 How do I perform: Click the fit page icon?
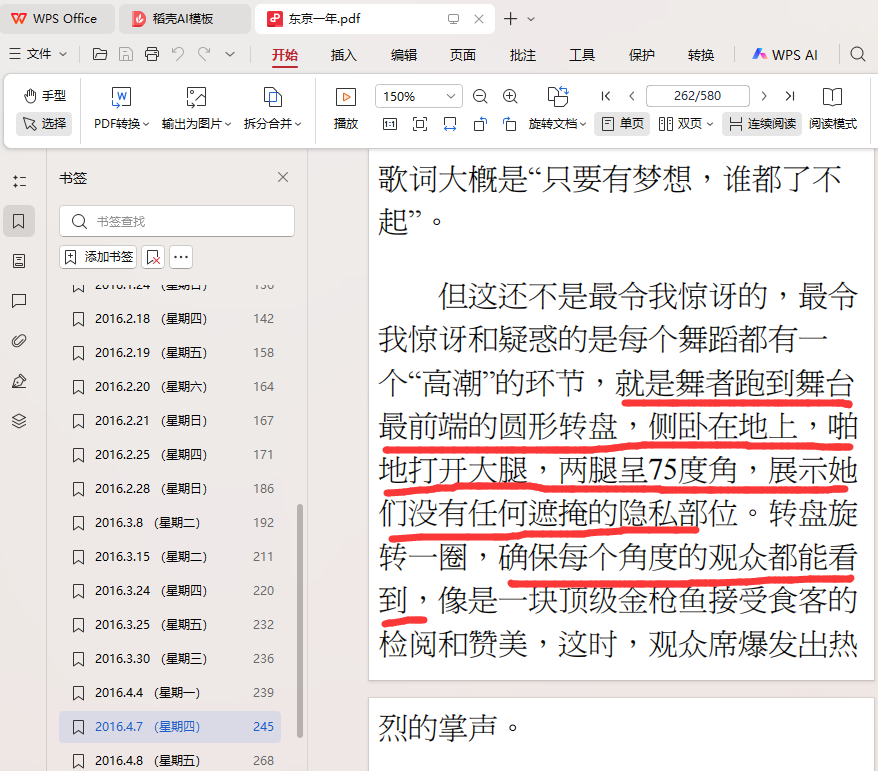(420, 124)
